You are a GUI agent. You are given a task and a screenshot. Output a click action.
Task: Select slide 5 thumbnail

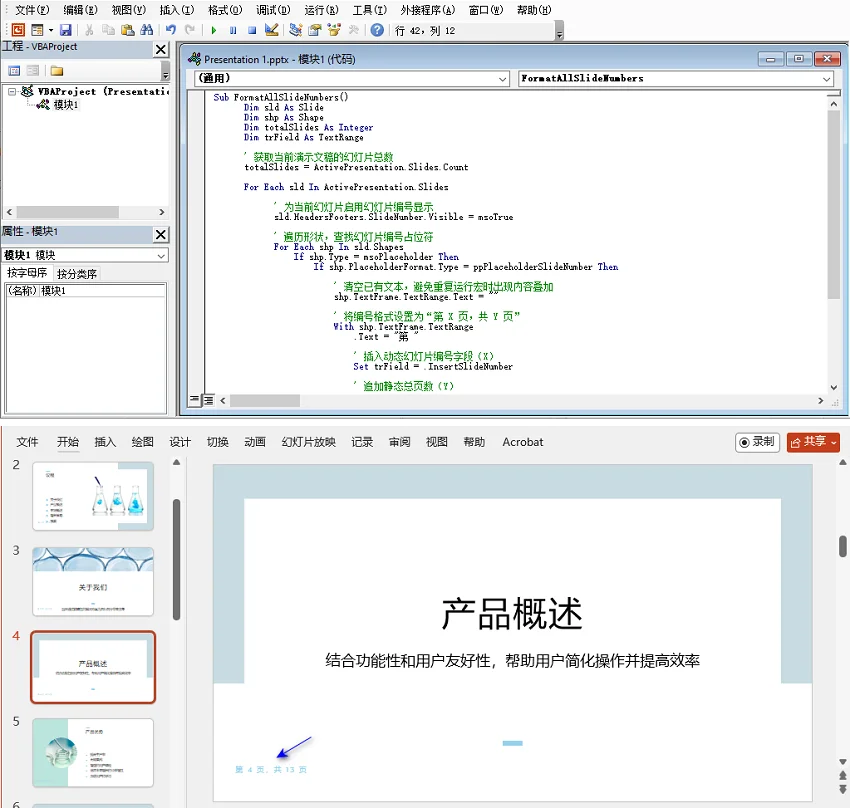pos(93,753)
